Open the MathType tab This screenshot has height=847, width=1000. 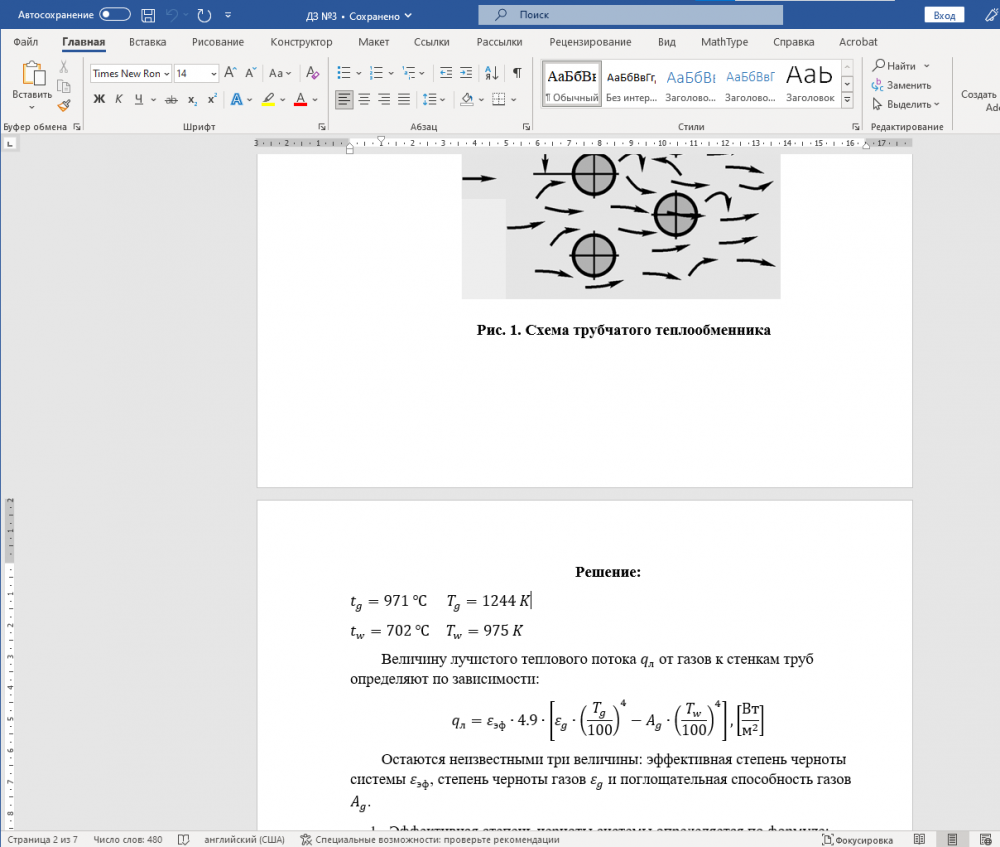(x=724, y=42)
